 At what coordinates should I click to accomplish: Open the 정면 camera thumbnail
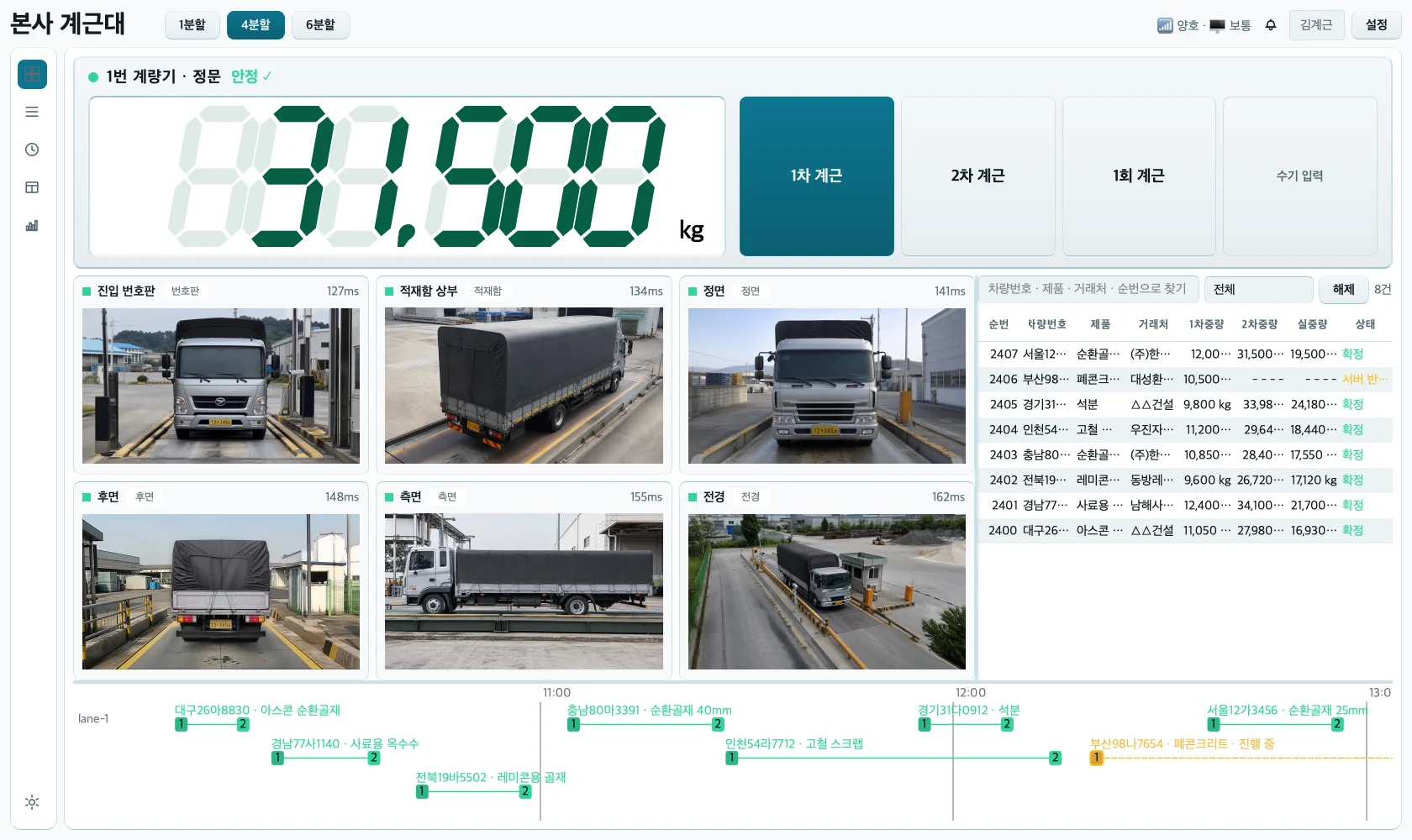tap(827, 386)
